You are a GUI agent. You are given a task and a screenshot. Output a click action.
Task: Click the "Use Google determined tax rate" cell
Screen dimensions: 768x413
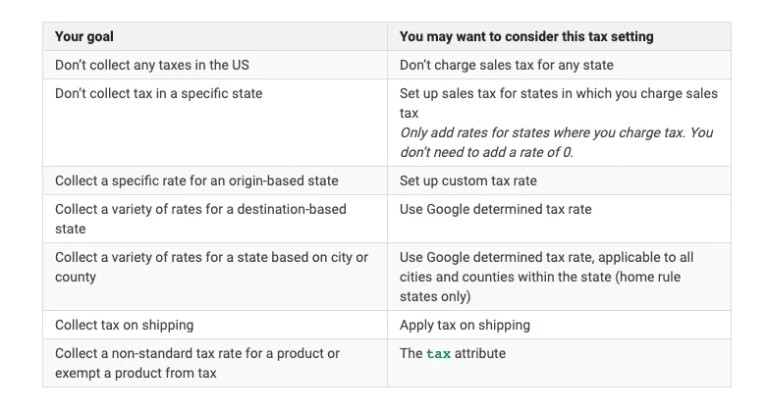tap(495, 209)
